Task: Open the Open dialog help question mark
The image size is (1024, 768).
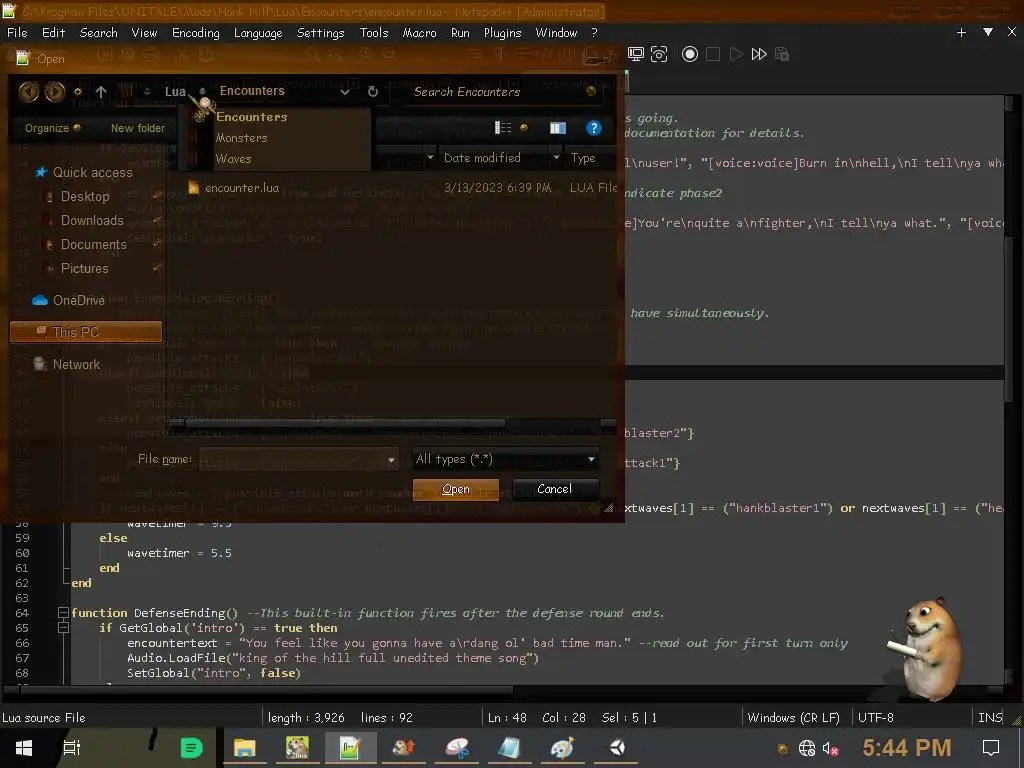Action: (593, 128)
